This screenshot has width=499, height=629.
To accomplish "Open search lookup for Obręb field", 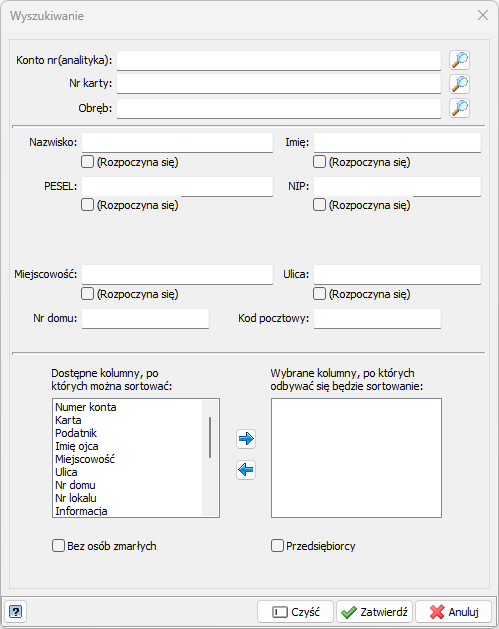I will [459, 108].
